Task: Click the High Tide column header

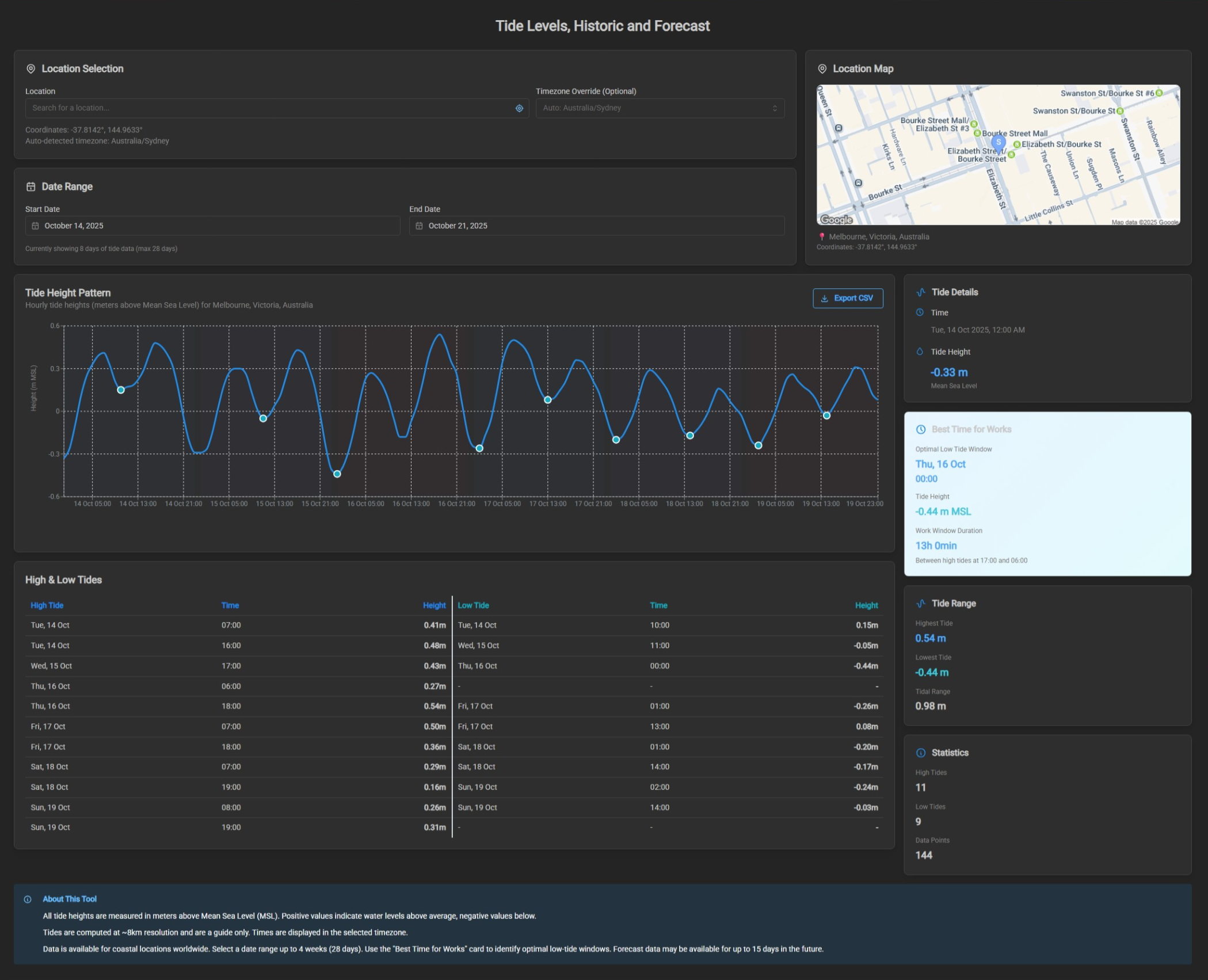Action: pos(47,605)
